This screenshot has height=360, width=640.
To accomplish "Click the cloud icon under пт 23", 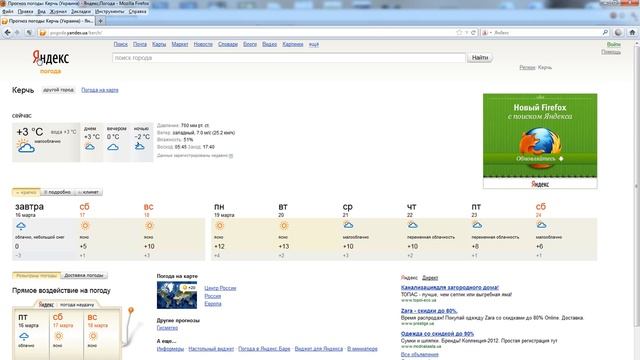I will tap(477, 225).
